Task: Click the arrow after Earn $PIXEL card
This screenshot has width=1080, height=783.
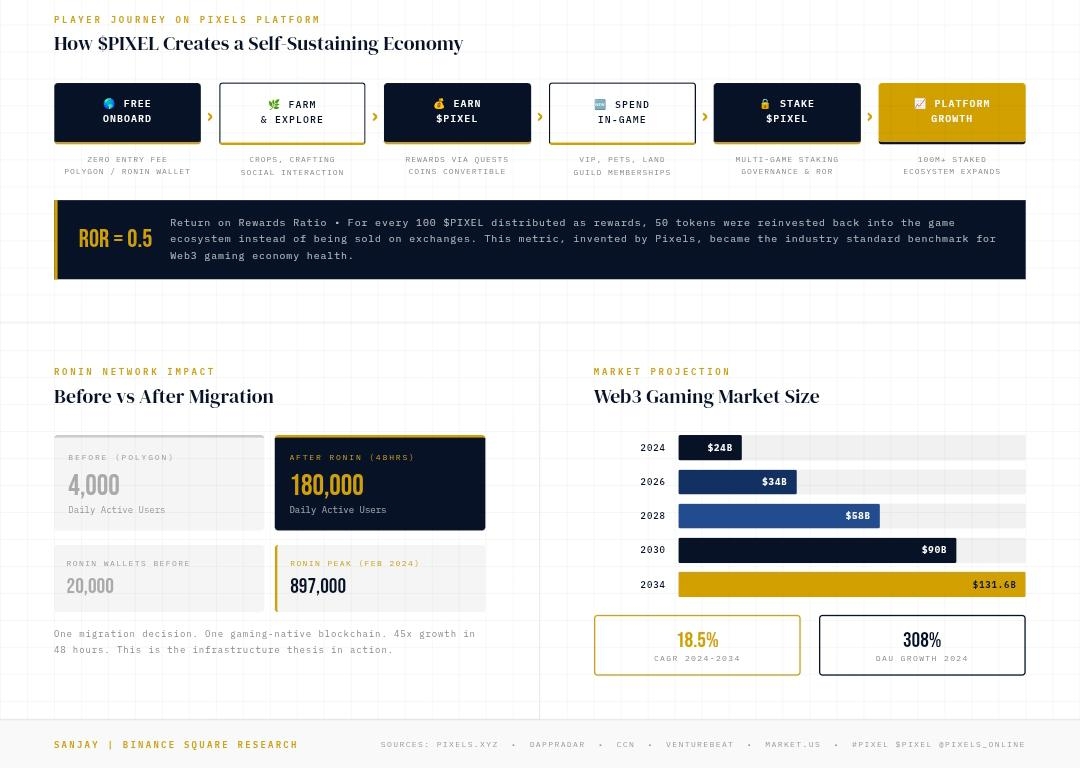Action: pyautogui.click(x=540, y=116)
